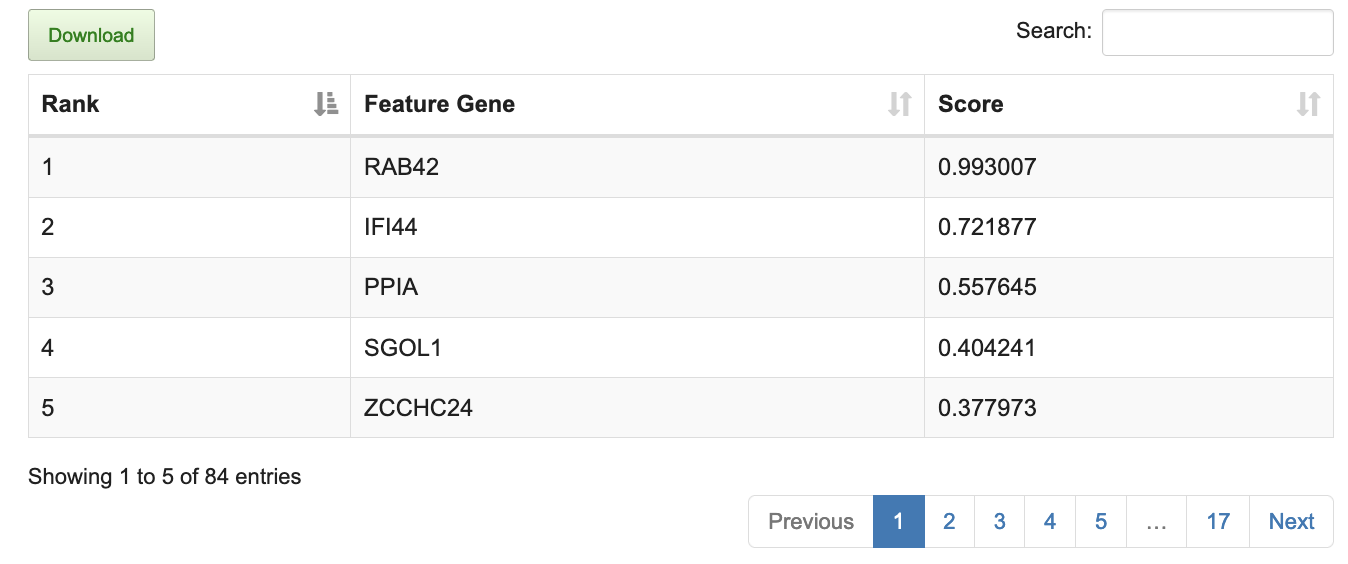Sort table by Rank header
The image size is (1348, 564).
71,104
